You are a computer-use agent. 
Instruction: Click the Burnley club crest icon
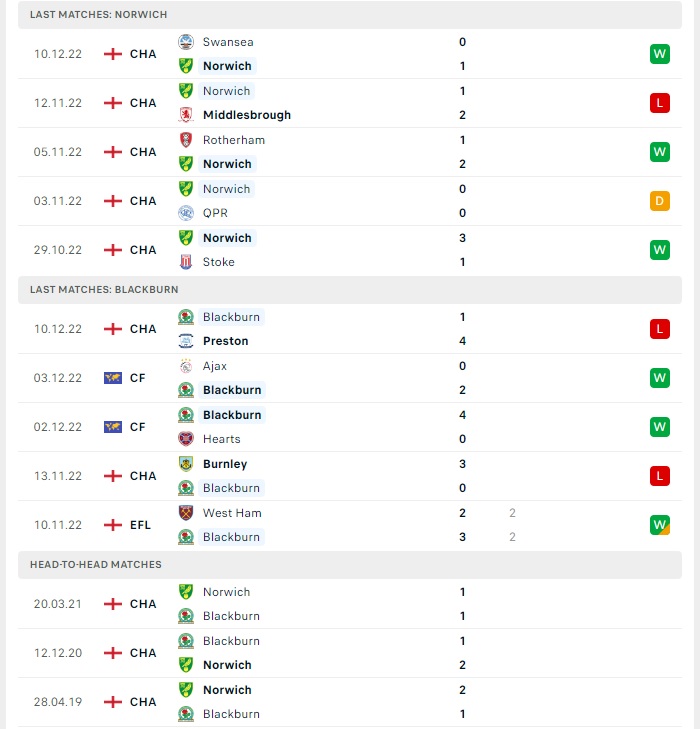click(186, 464)
